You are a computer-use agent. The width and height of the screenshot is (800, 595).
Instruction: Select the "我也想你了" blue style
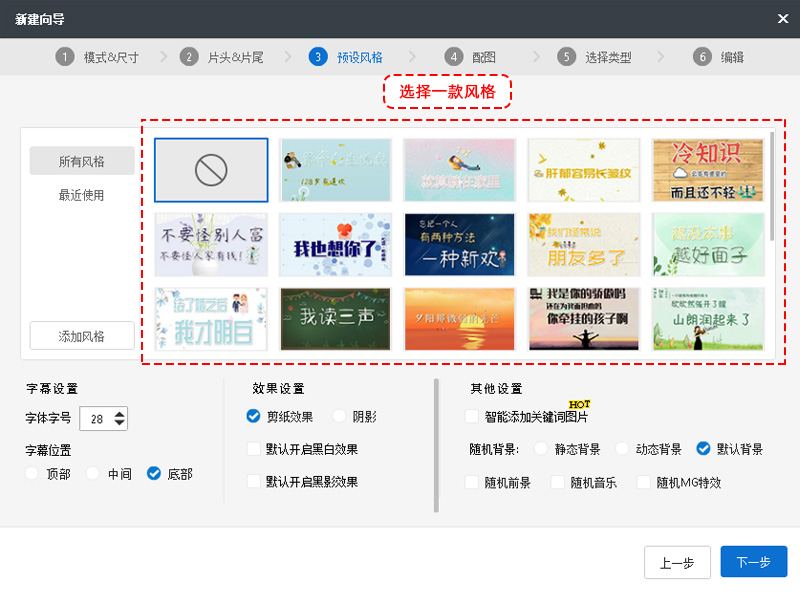335,244
